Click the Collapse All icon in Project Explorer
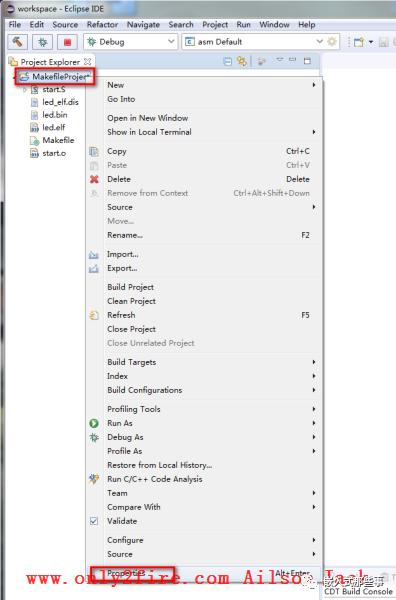 [x=227, y=61]
